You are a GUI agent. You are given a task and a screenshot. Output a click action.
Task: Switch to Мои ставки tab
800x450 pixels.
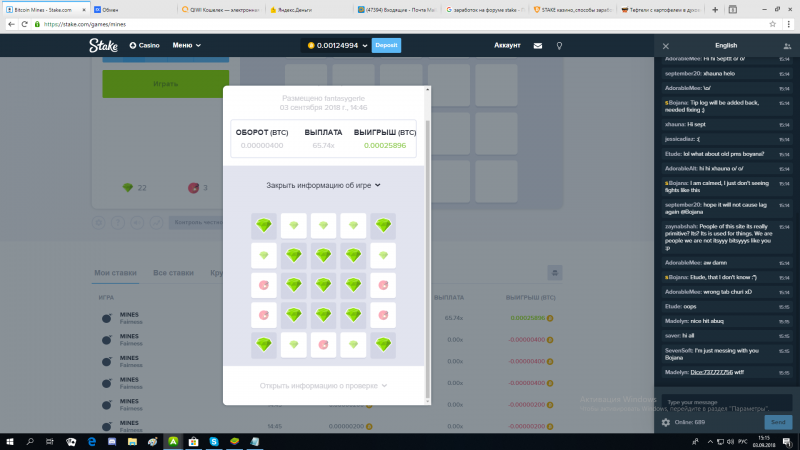coord(115,273)
